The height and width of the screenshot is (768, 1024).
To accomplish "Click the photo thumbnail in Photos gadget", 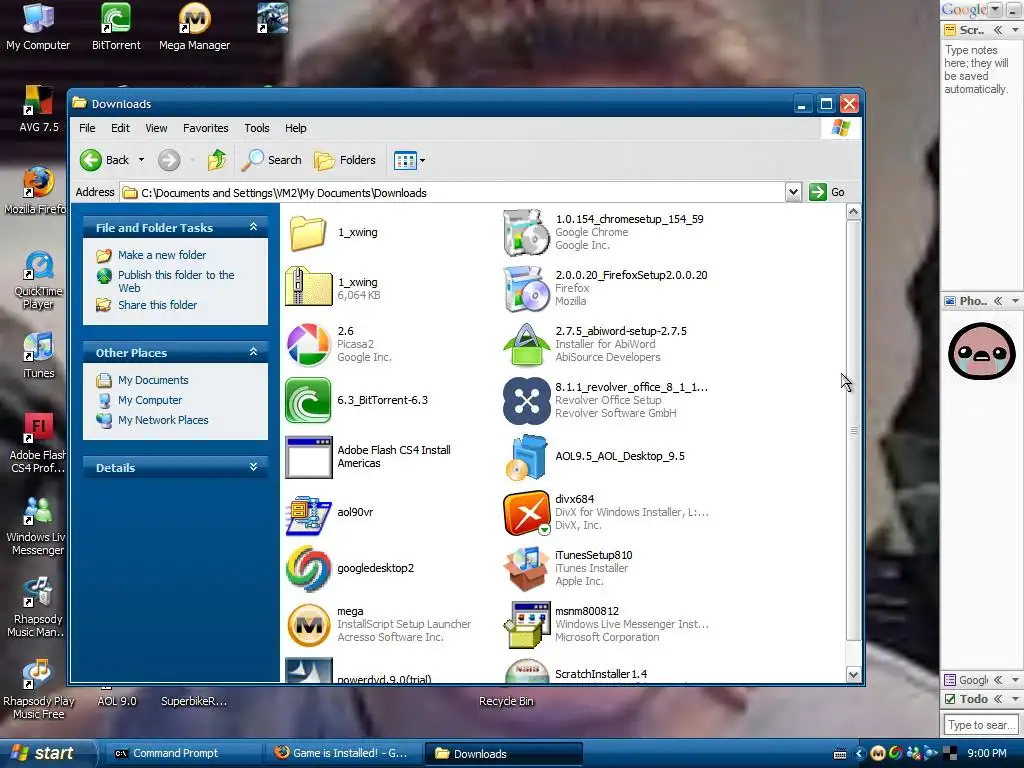I will 982,351.
